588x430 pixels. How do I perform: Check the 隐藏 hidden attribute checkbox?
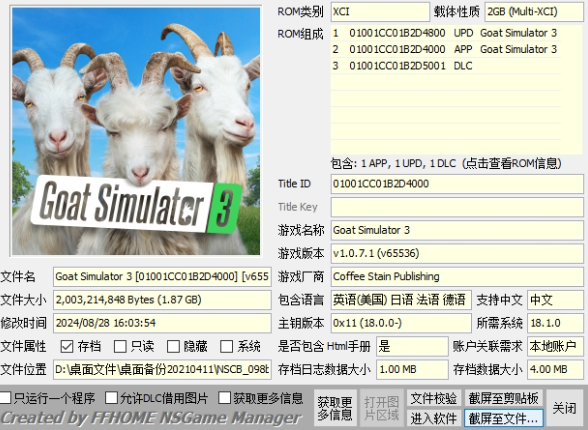[x=173, y=346]
